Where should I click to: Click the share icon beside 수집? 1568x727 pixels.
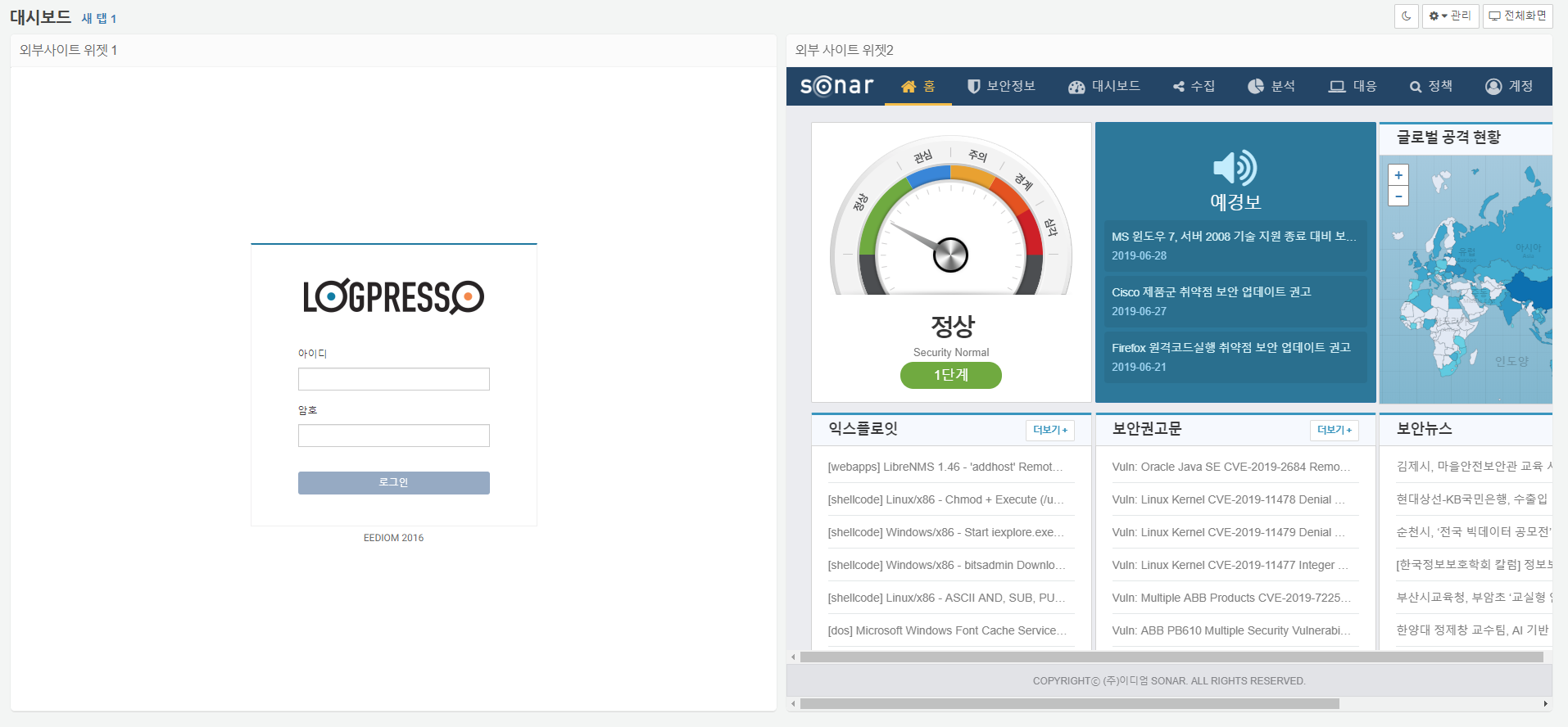click(x=1179, y=87)
